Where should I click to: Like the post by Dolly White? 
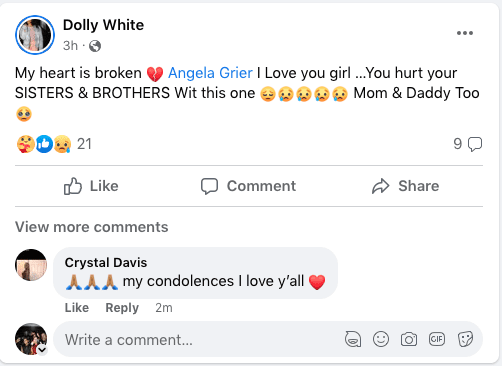91,186
